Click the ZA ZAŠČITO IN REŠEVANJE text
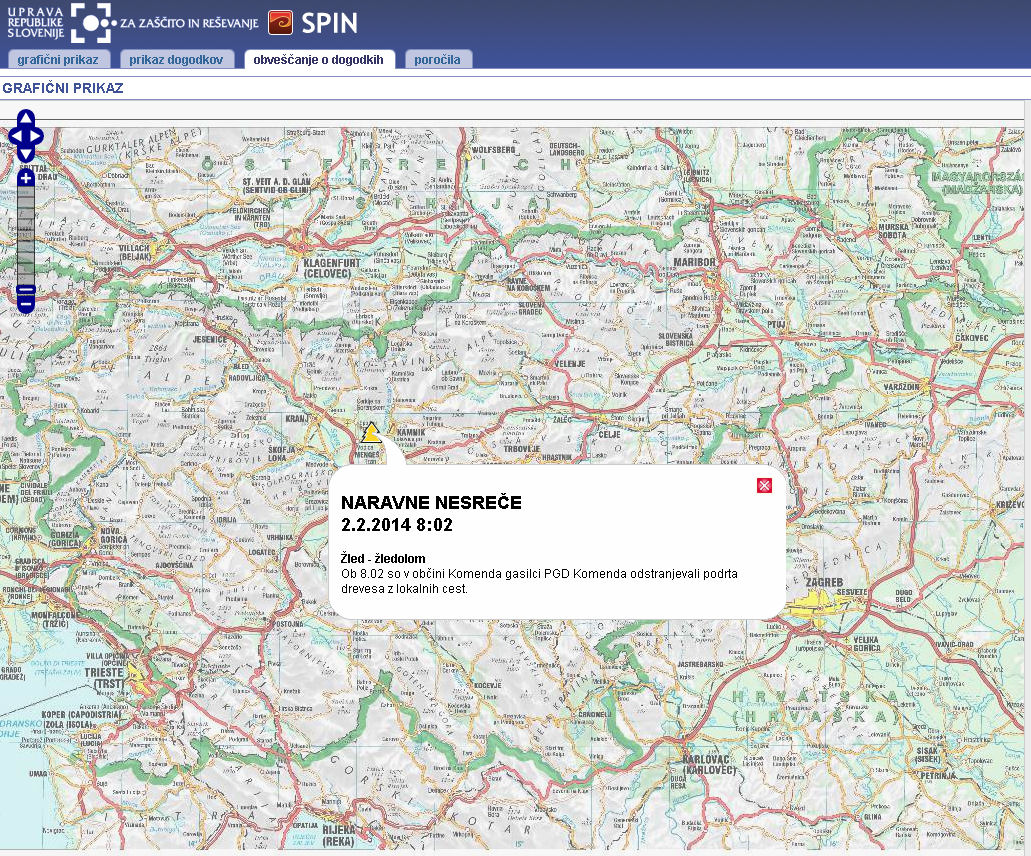Viewport: 1031px width, 856px height. [x=189, y=24]
